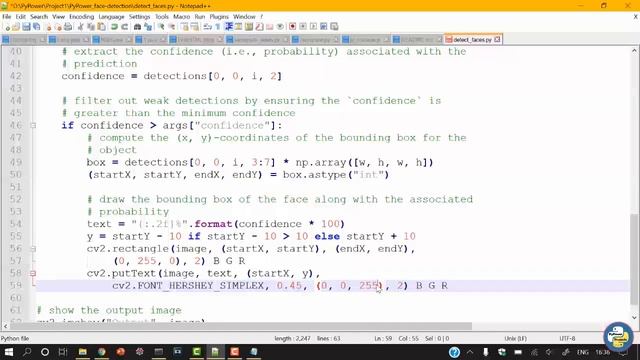Open the Edit menu
The image size is (640, 360).
click(x=20, y=17)
